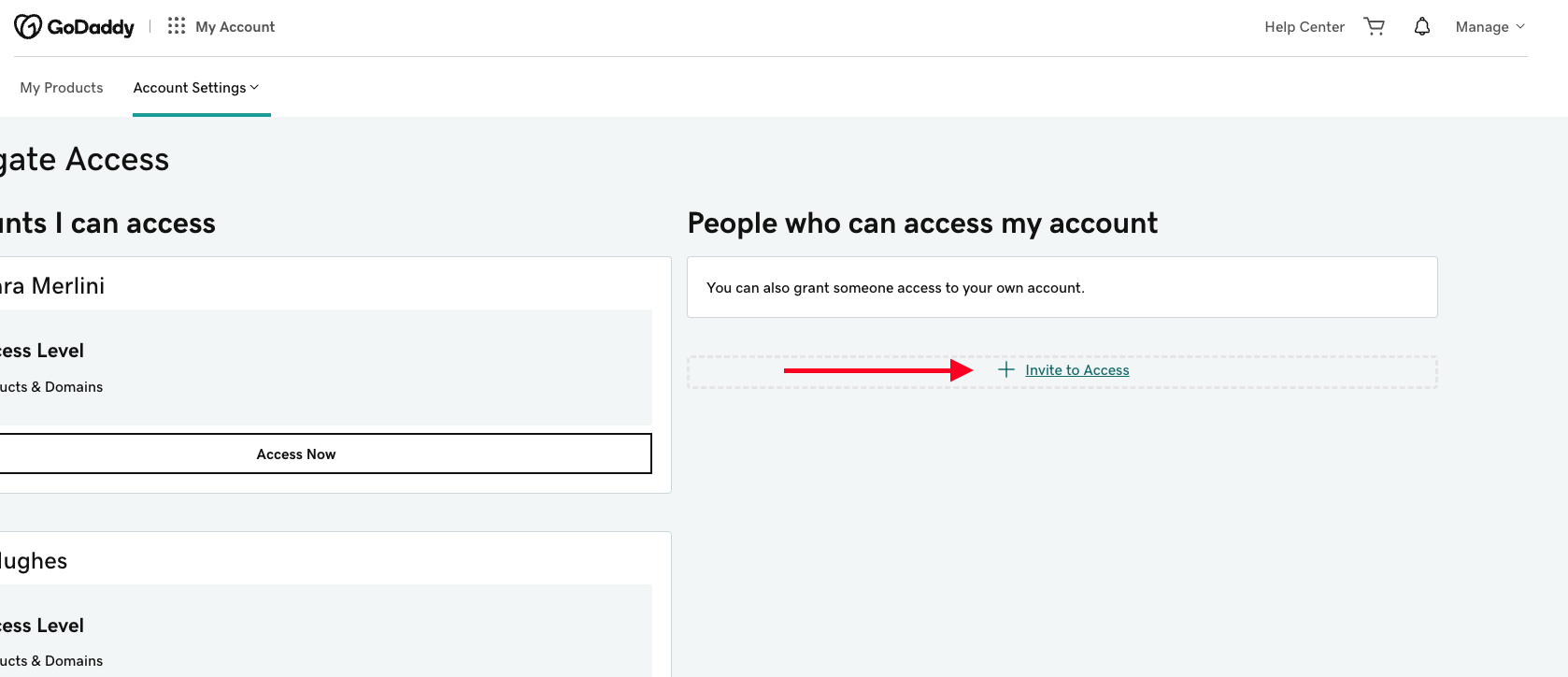The image size is (1568, 677).
Task: Click the GoDaddy logo icon
Action: pos(28,26)
